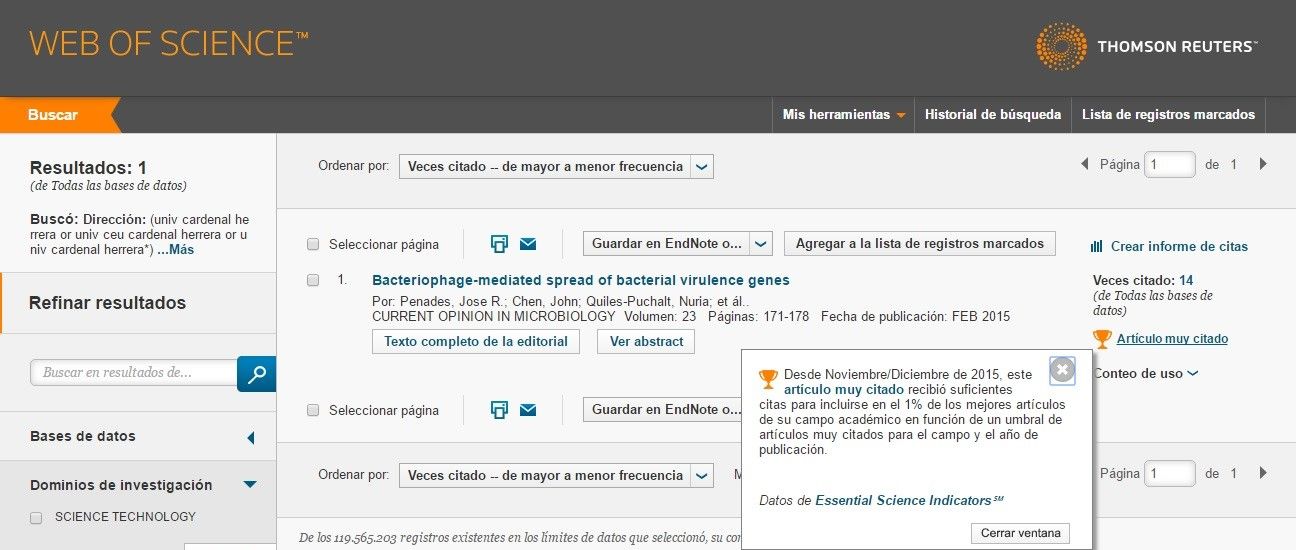Click the email icon in lower toolbar
Viewport: 1296px width, 550px height.
coord(528,410)
